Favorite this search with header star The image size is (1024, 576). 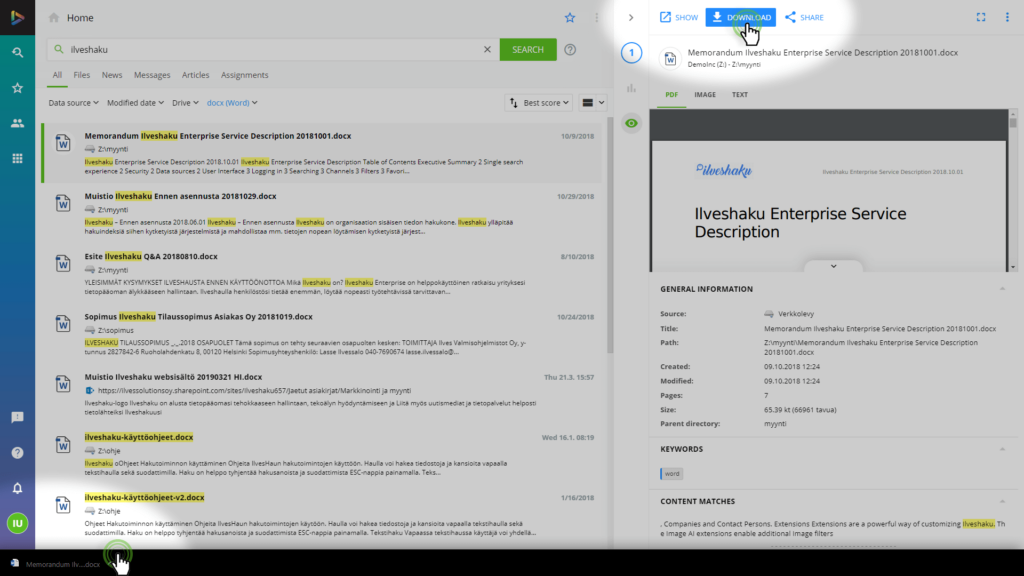[x=570, y=18]
